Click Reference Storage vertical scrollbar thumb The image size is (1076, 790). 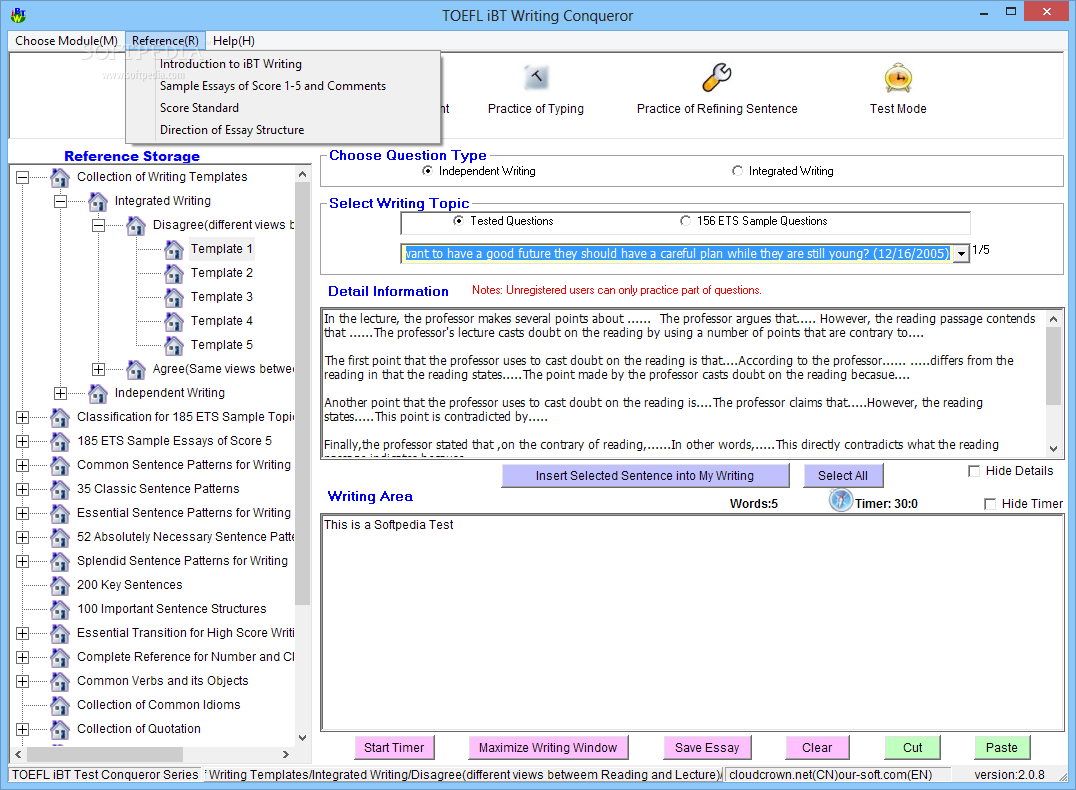(x=302, y=393)
